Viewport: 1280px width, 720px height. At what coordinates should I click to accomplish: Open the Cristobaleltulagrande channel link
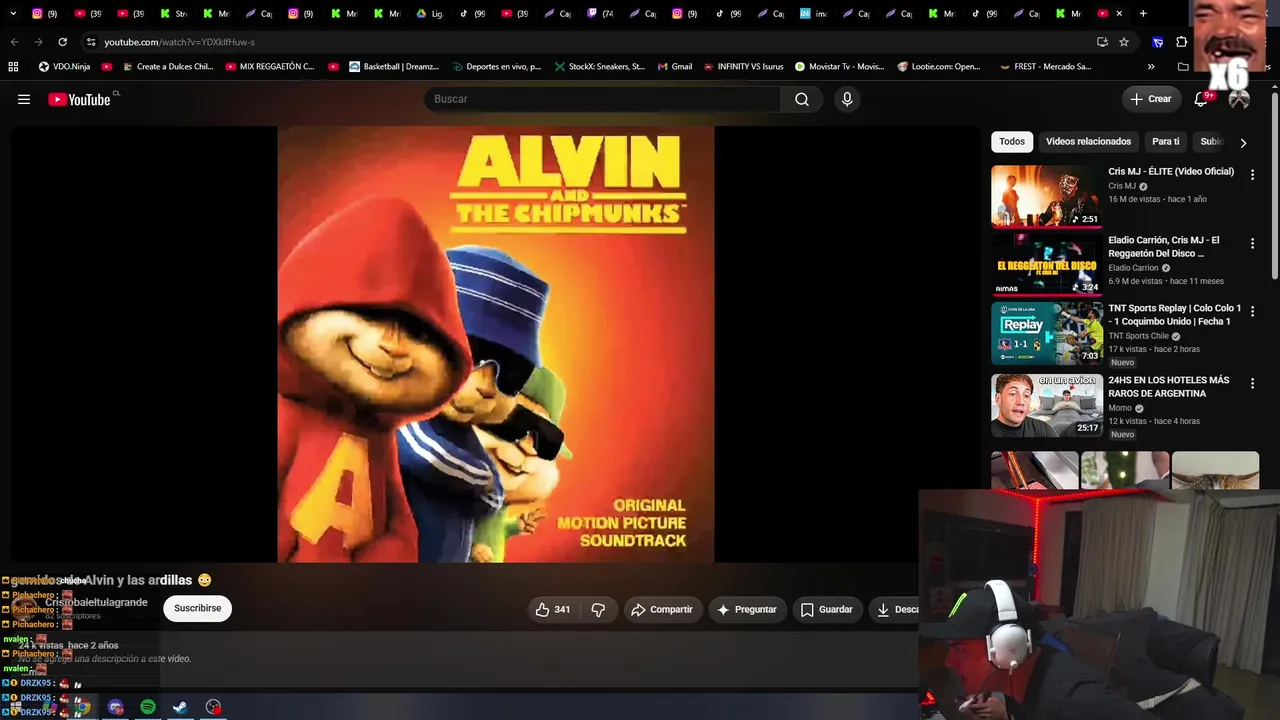96,603
